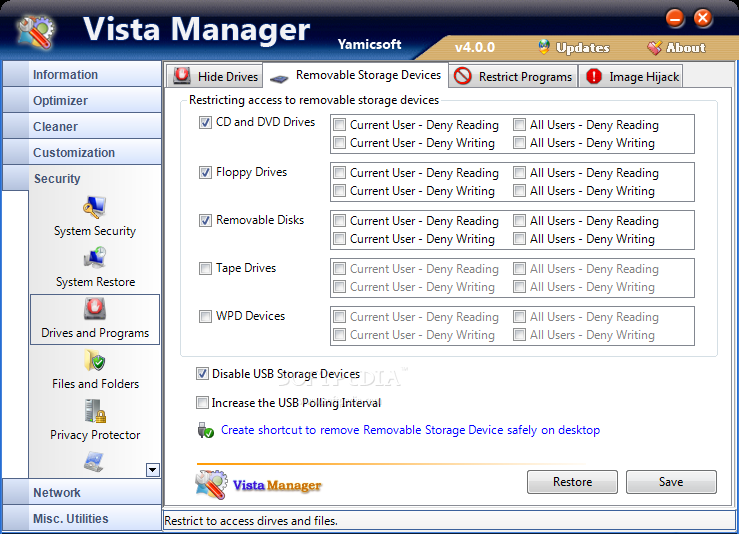This screenshot has height=534, width=739.
Task: Click the Removable Storage Devices drive icon
Action: coord(279,79)
